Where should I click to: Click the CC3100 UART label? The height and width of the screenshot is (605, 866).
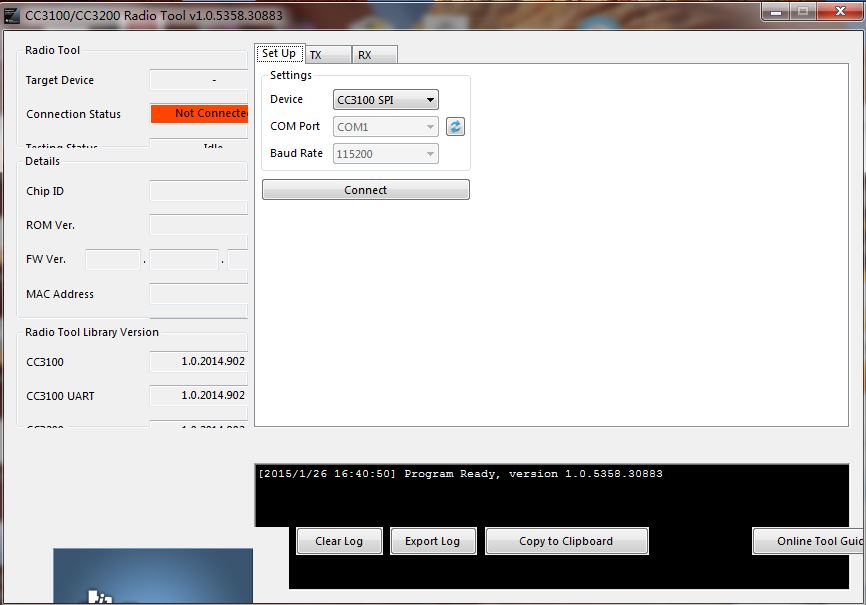coord(60,396)
